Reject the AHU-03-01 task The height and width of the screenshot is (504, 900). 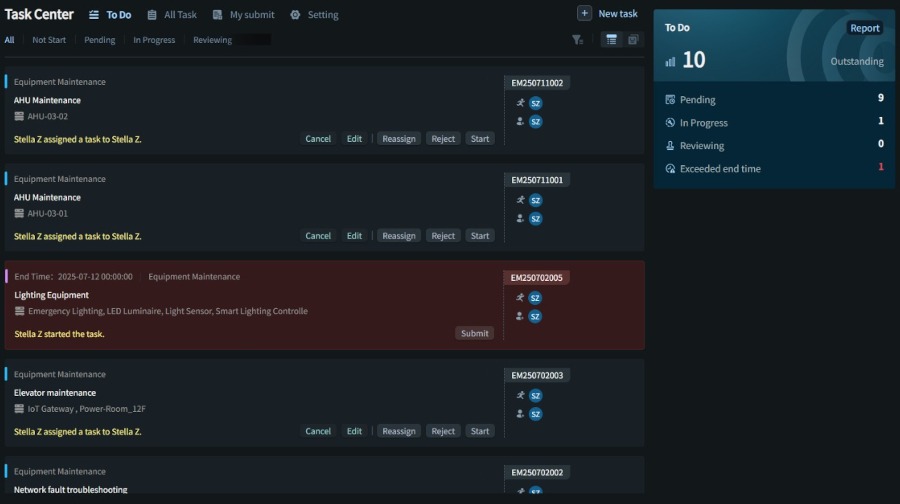[x=443, y=236]
